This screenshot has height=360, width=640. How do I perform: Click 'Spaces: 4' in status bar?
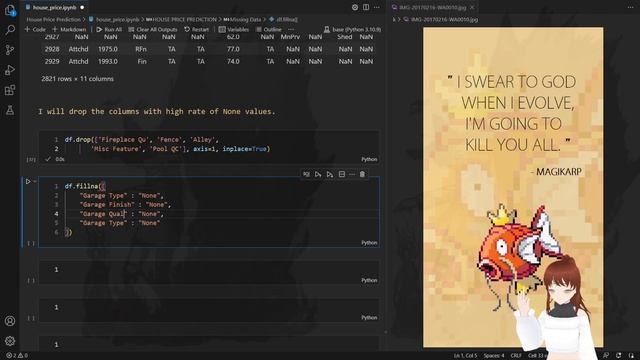[x=494, y=356]
